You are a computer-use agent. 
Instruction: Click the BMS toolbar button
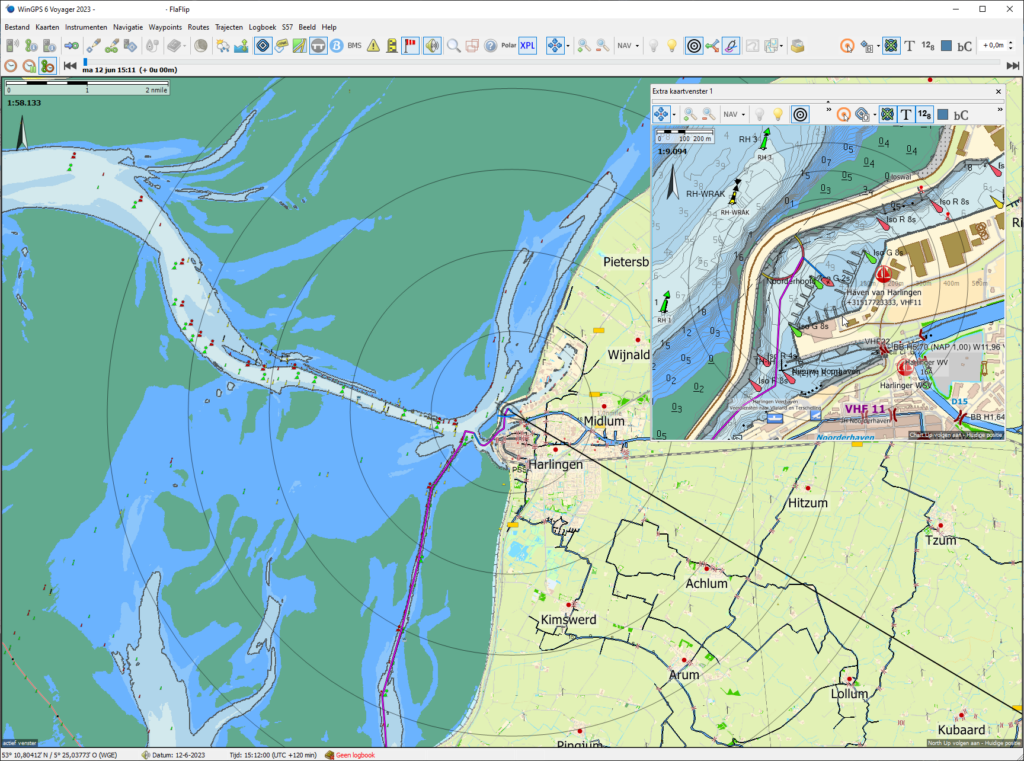pos(355,46)
